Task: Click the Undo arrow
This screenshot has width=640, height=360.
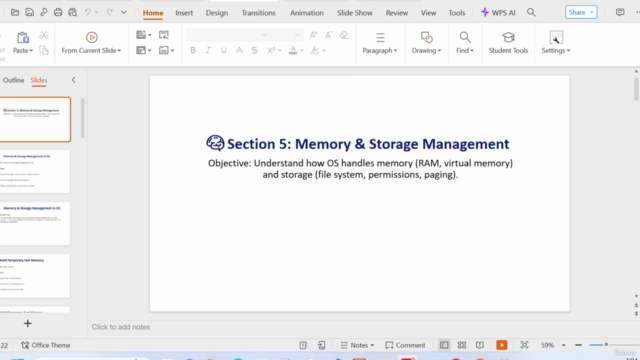Action: [88, 12]
